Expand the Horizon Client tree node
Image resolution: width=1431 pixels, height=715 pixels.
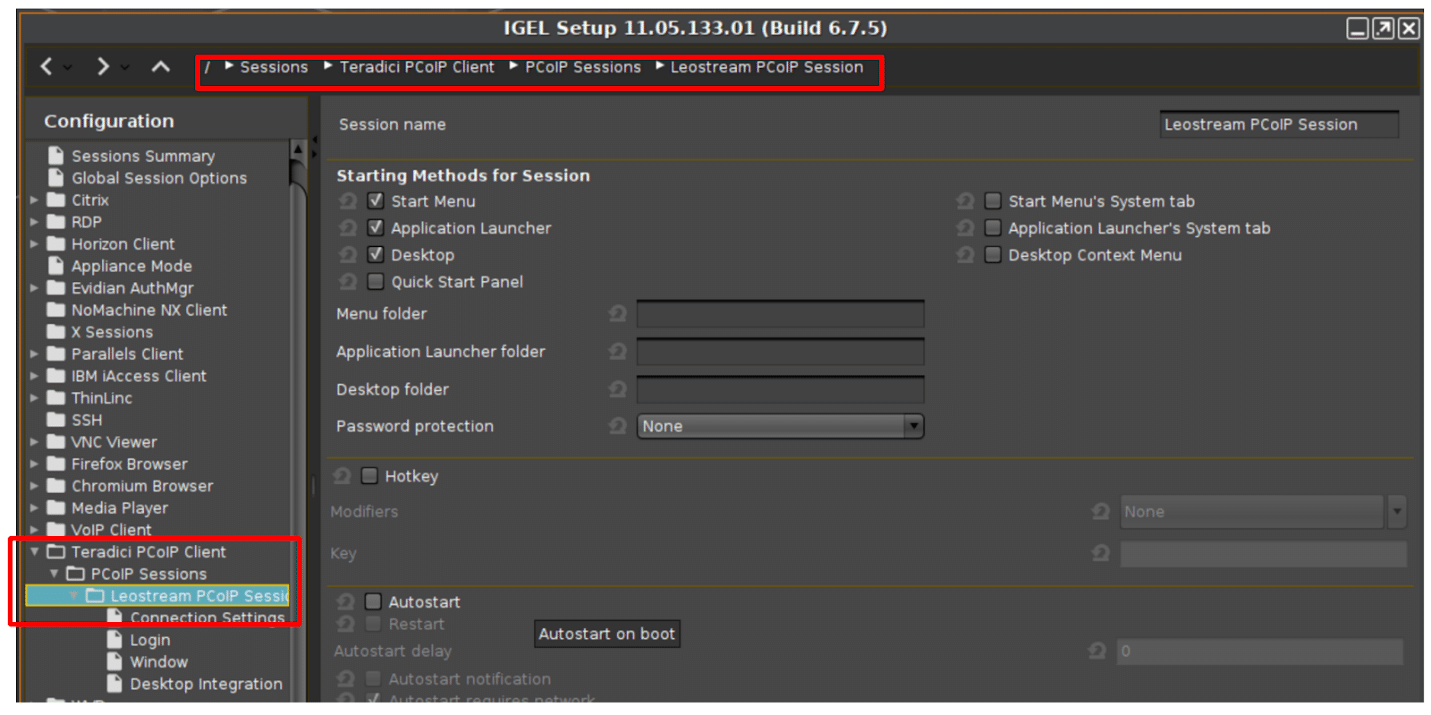click(35, 244)
